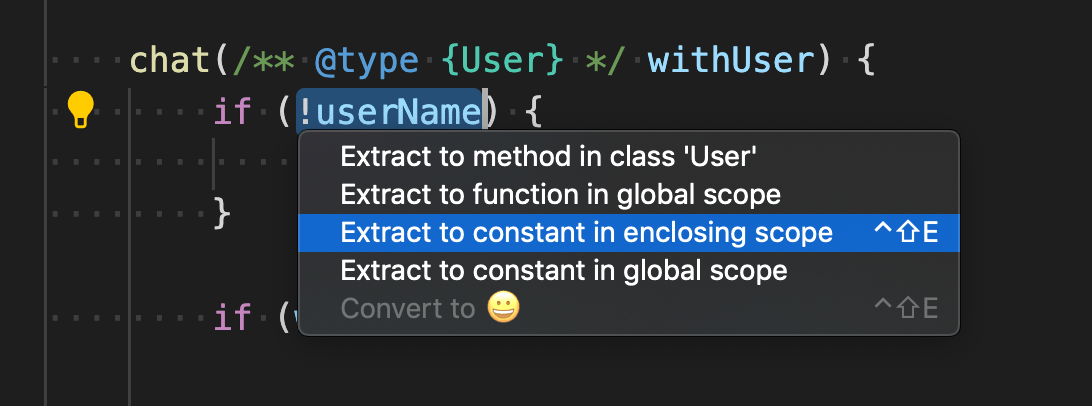Viewport: 1092px width, 406px height.
Task: Click the if keyword on the bottom line
Action: (x=231, y=319)
